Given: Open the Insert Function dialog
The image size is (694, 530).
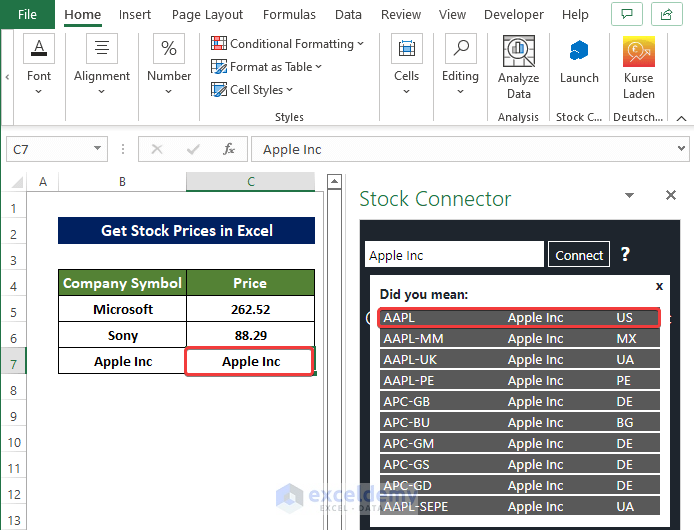Looking at the screenshot, I should pyautogui.click(x=229, y=149).
